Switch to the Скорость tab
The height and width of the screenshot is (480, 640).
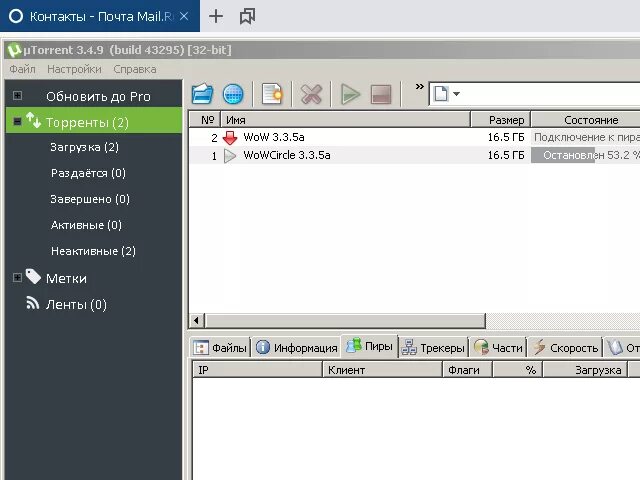tap(566, 347)
